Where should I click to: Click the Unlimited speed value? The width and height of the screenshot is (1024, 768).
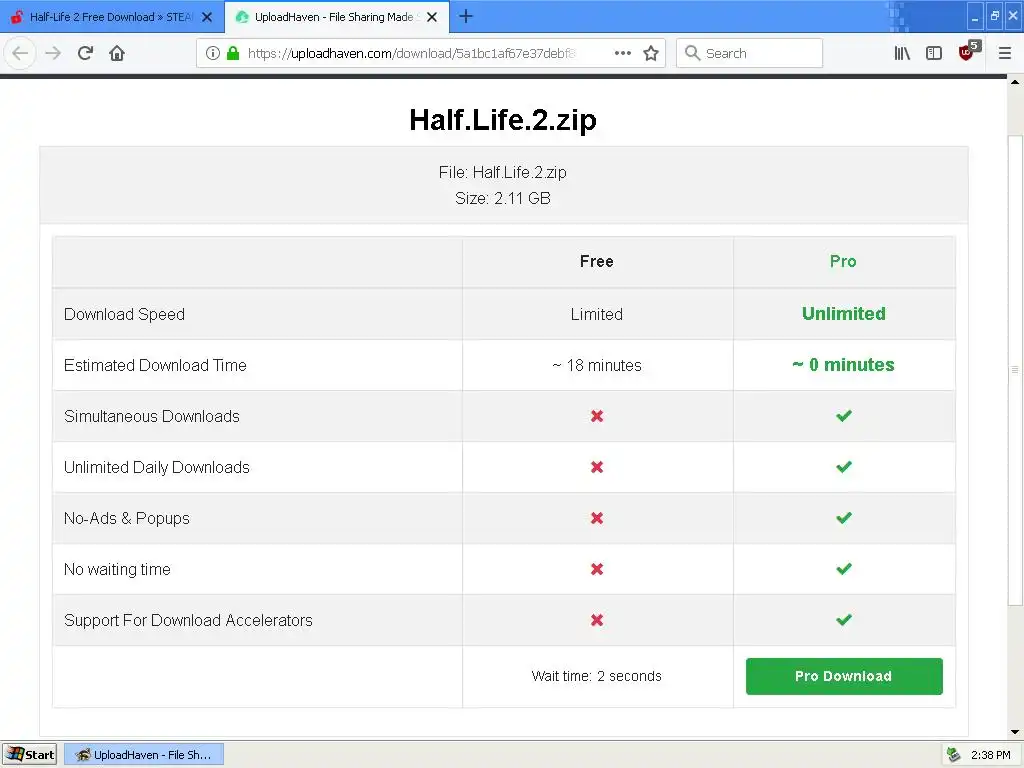[844, 313]
